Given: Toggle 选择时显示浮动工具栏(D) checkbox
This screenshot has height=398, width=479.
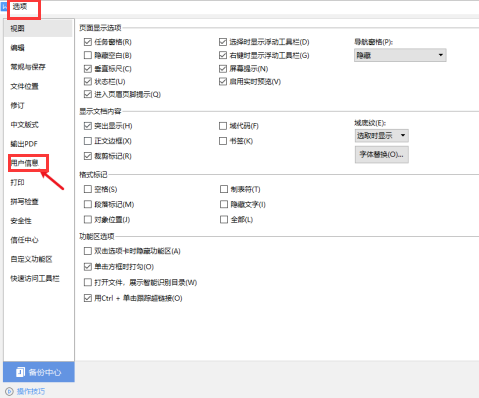Looking at the screenshot, I should [223, 42].
